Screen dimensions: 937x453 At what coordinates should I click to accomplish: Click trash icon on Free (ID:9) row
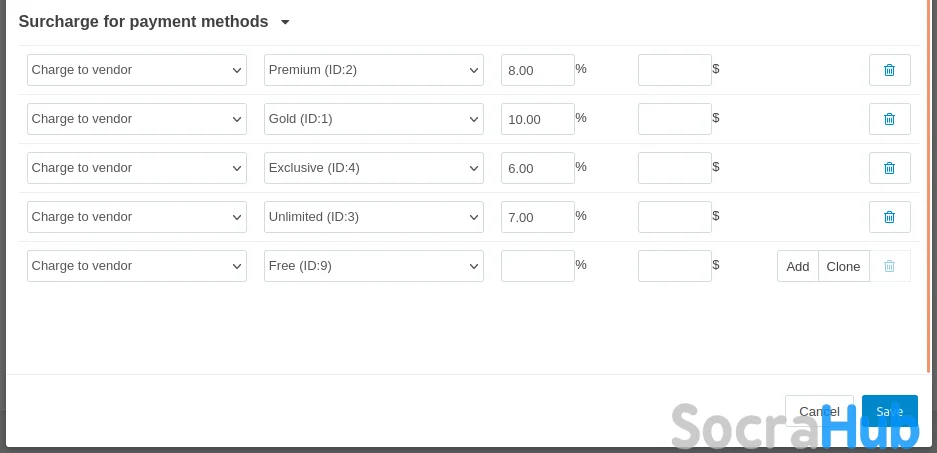(x=889, y=266)
